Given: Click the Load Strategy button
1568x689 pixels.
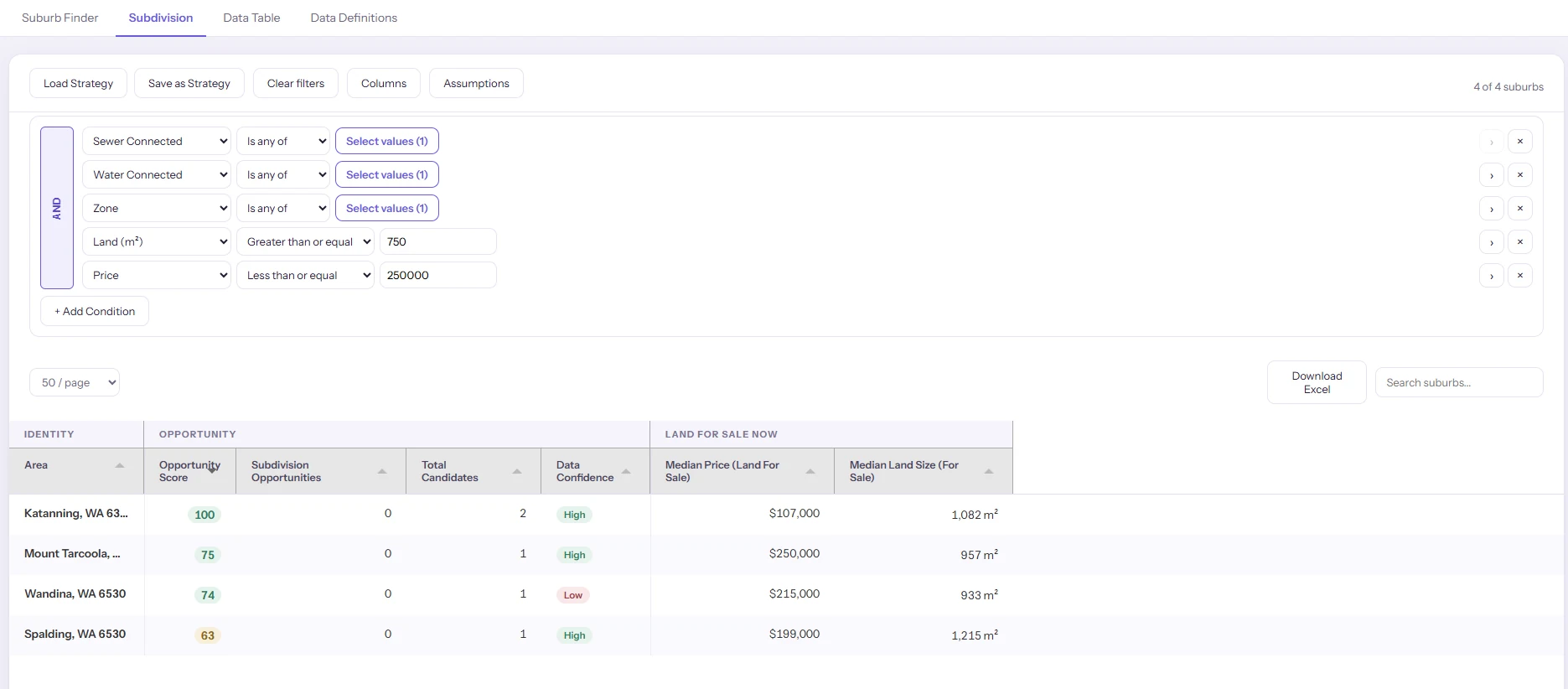Looking at the screenshot, I should point(78,83).
